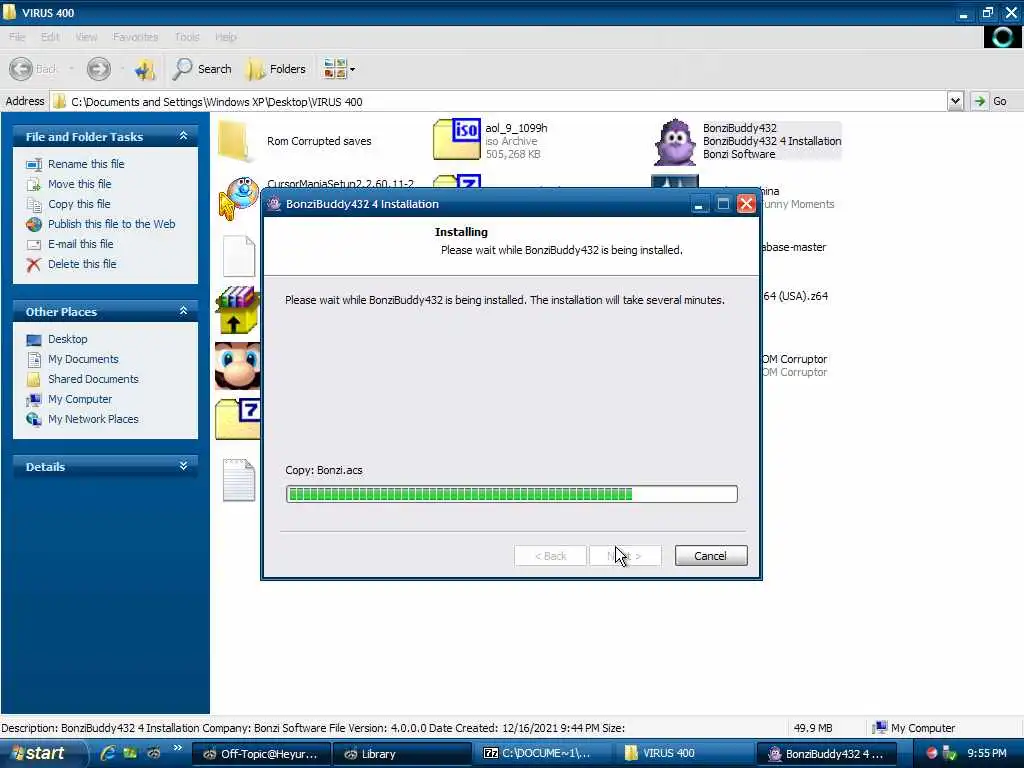Open the File menu

coord(18,37)
